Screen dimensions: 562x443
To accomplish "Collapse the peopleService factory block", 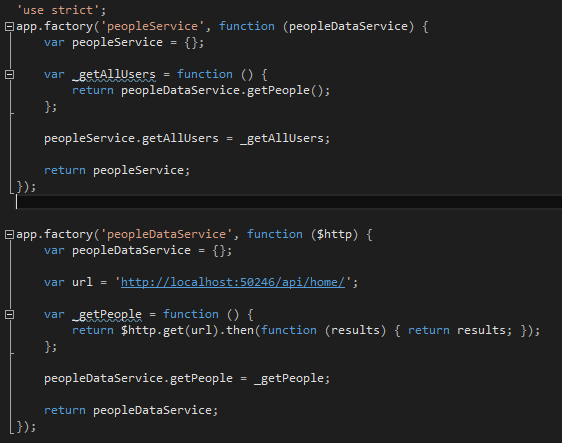I will (9, 27).
